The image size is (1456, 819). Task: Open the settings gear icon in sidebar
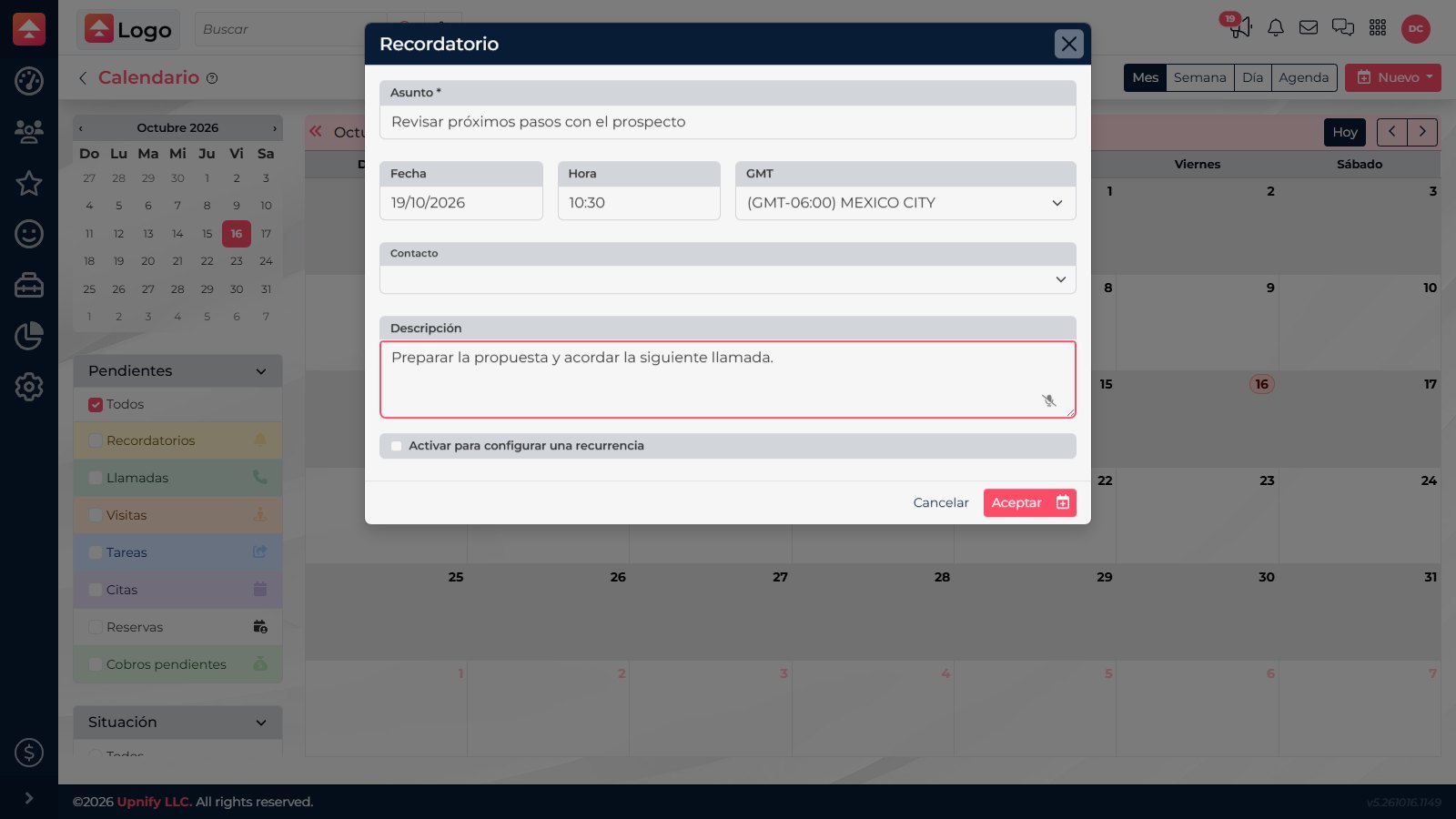[29, 387]
